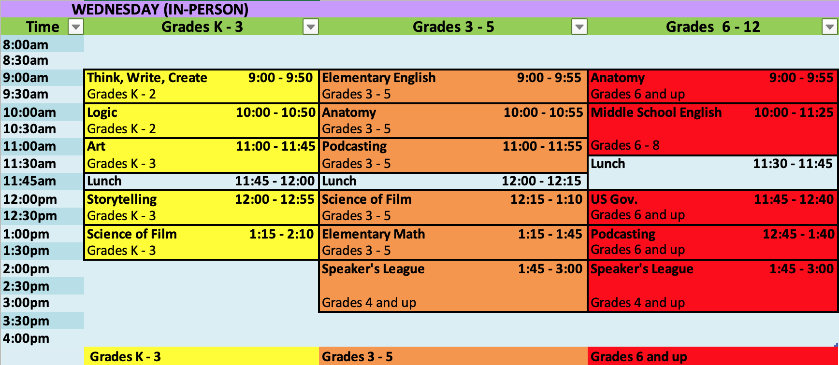This screenshot has width=839, height=365.
Task: Click the orange Podcasting class cell
Action: click(453, 155)
